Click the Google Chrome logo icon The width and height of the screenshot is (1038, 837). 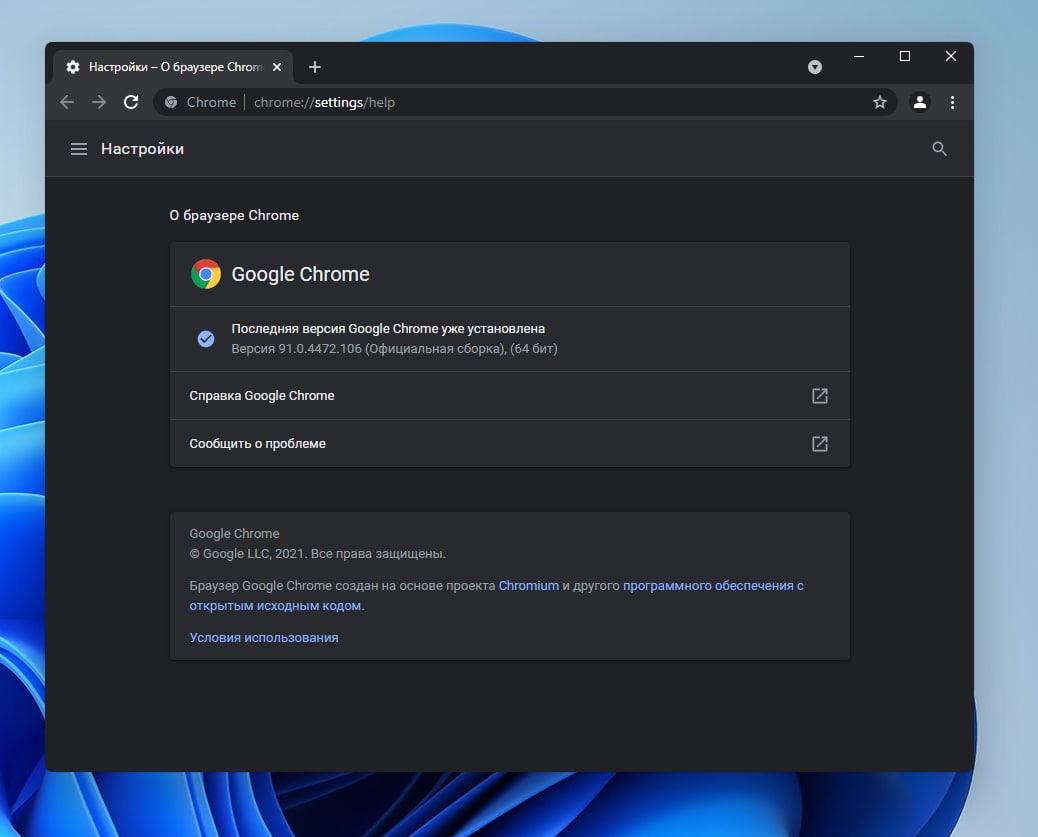206,274
